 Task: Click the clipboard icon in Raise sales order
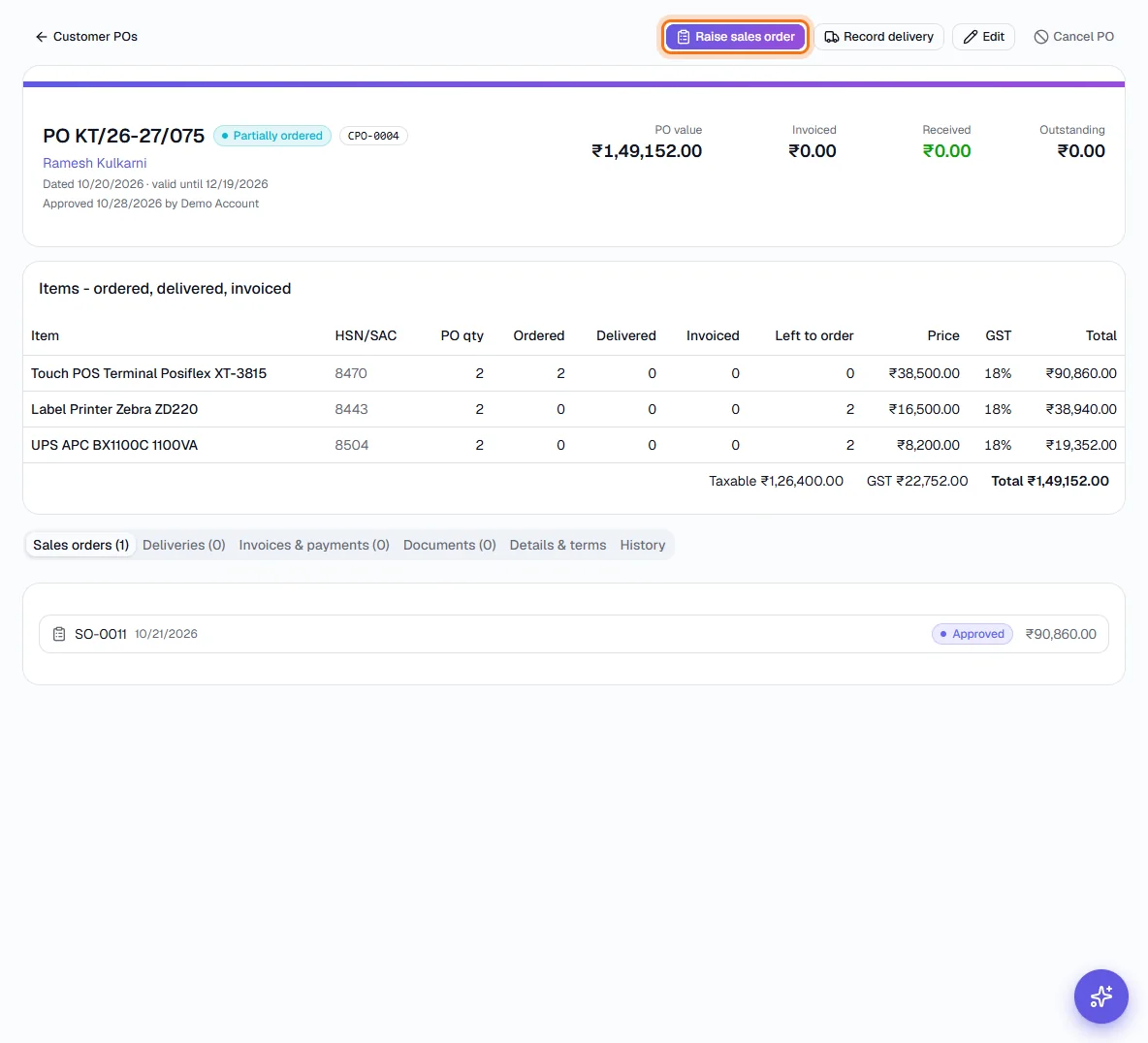tap(684, 37)
